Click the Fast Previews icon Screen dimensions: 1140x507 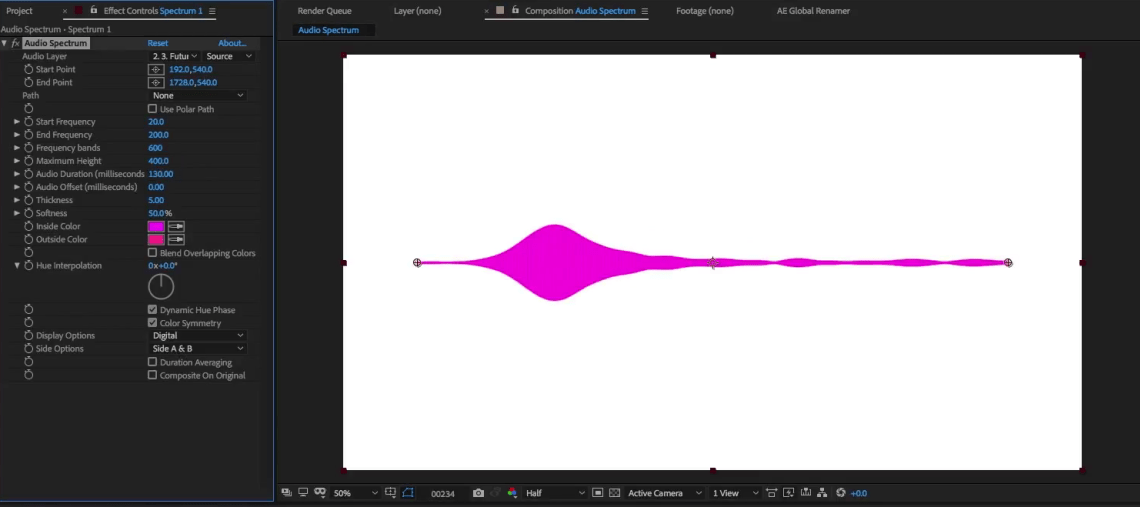pos(788,493)
